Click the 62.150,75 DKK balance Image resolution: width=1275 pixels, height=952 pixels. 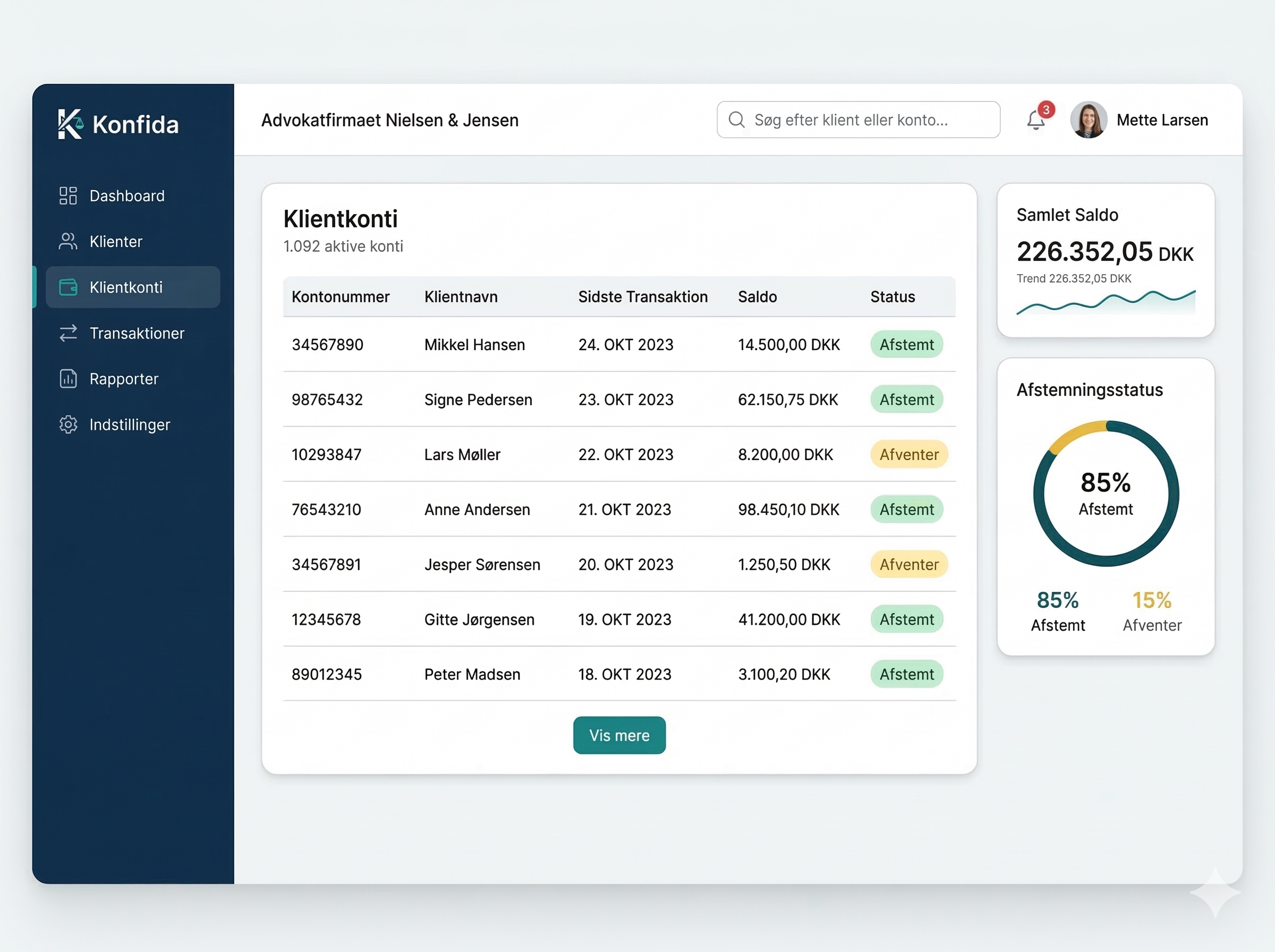pos(788,399)
